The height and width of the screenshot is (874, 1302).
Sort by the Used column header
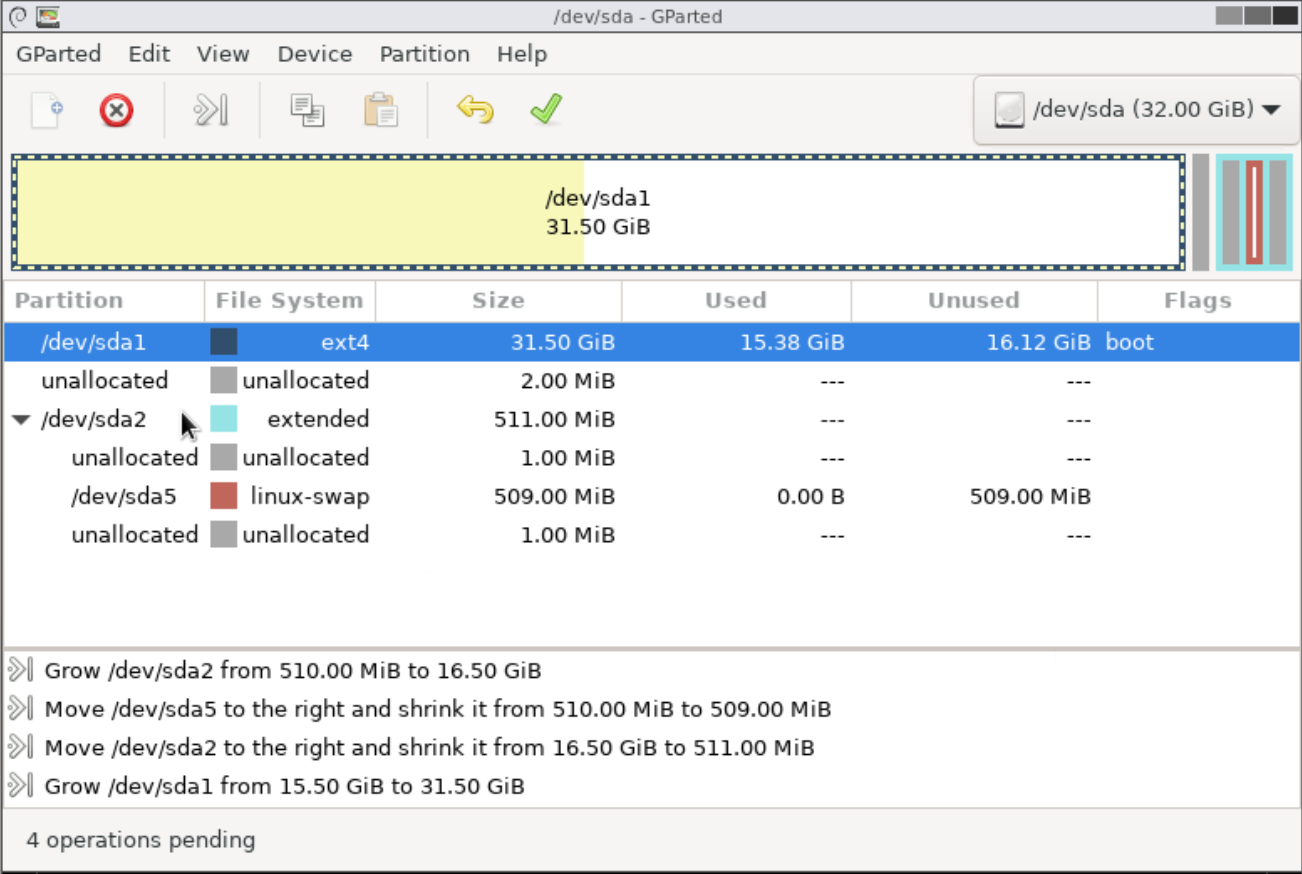(x=736, y=300)
